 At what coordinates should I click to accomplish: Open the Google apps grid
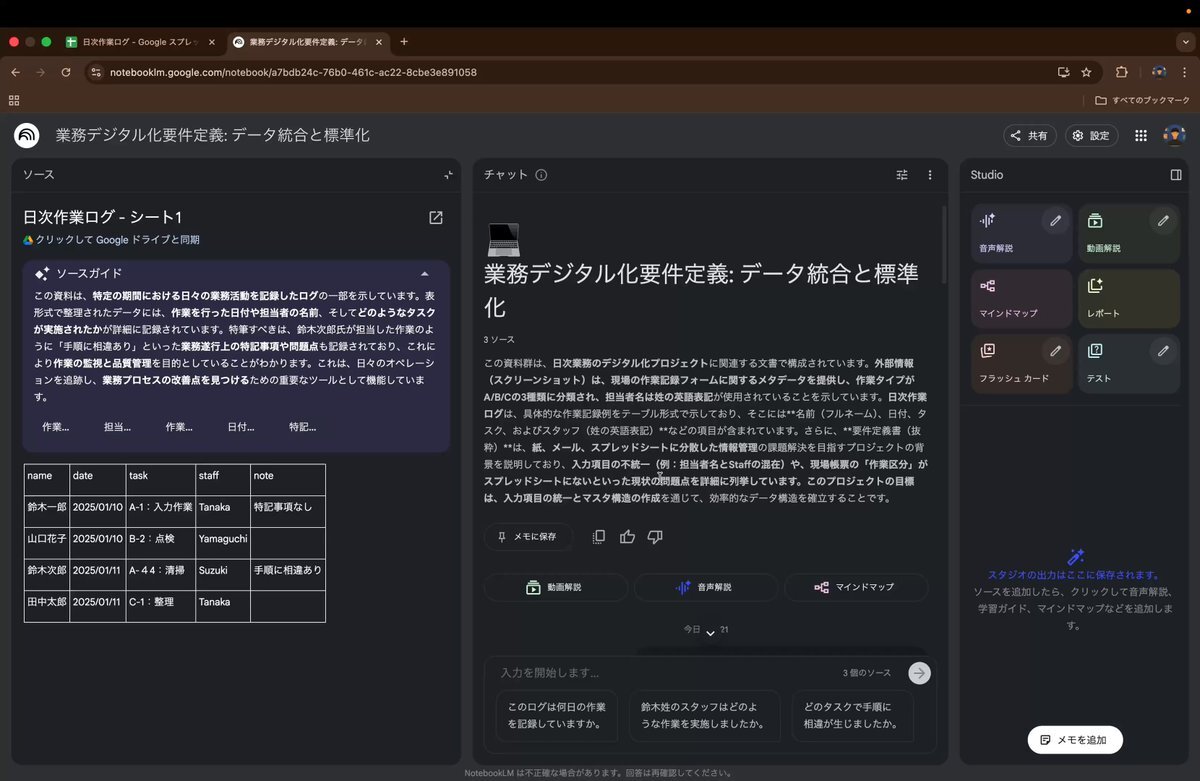(1141, 136)
